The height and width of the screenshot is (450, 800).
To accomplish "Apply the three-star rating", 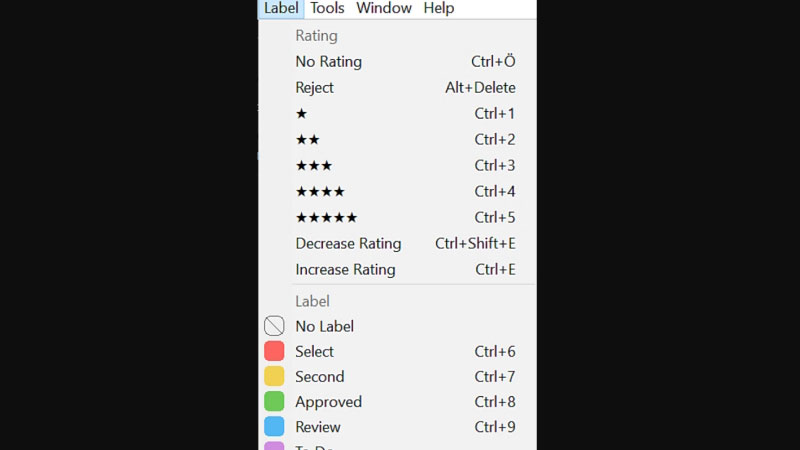I will coord(314,166).
